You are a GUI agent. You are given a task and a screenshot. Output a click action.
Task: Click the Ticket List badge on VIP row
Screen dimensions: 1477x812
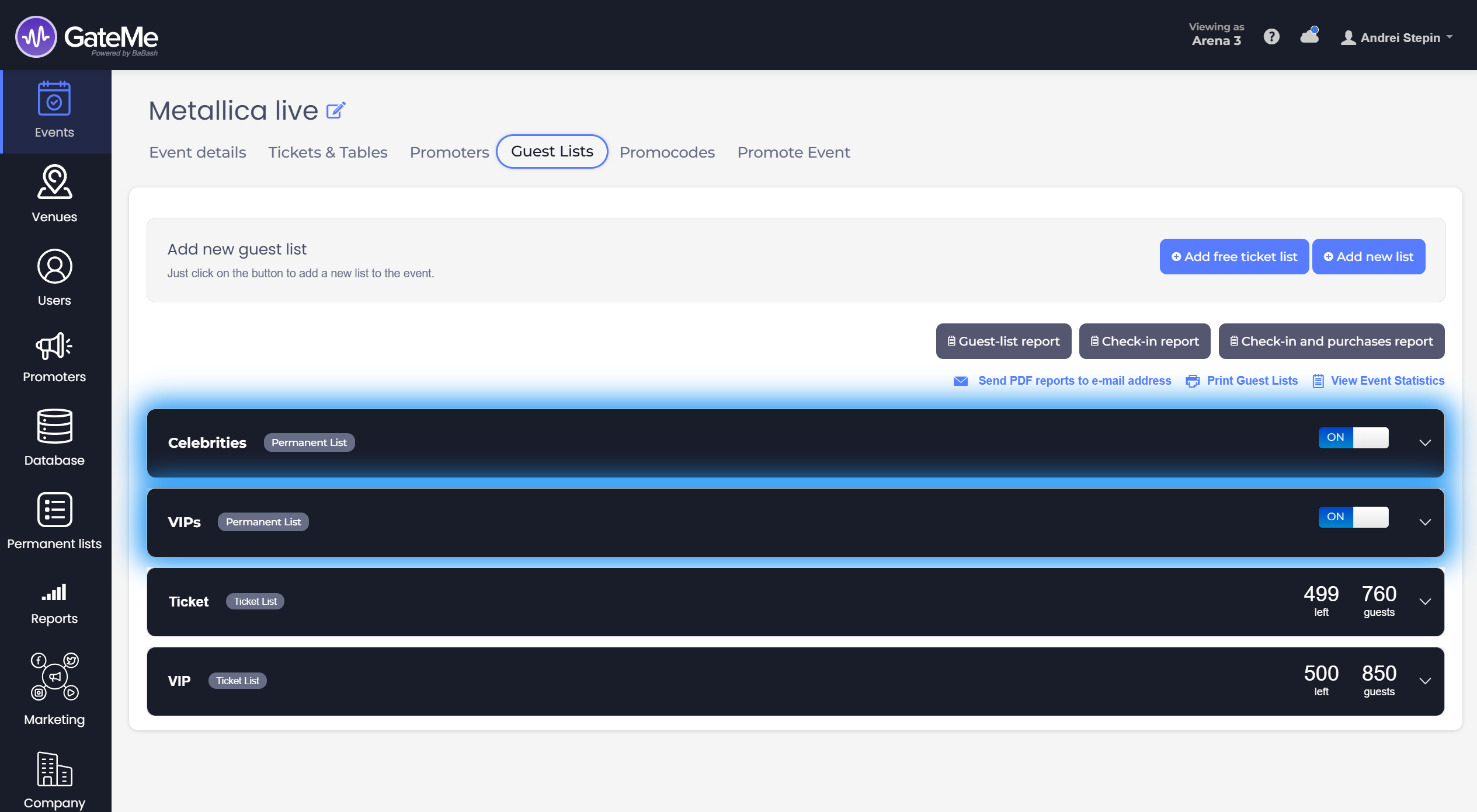click(238, 681)
